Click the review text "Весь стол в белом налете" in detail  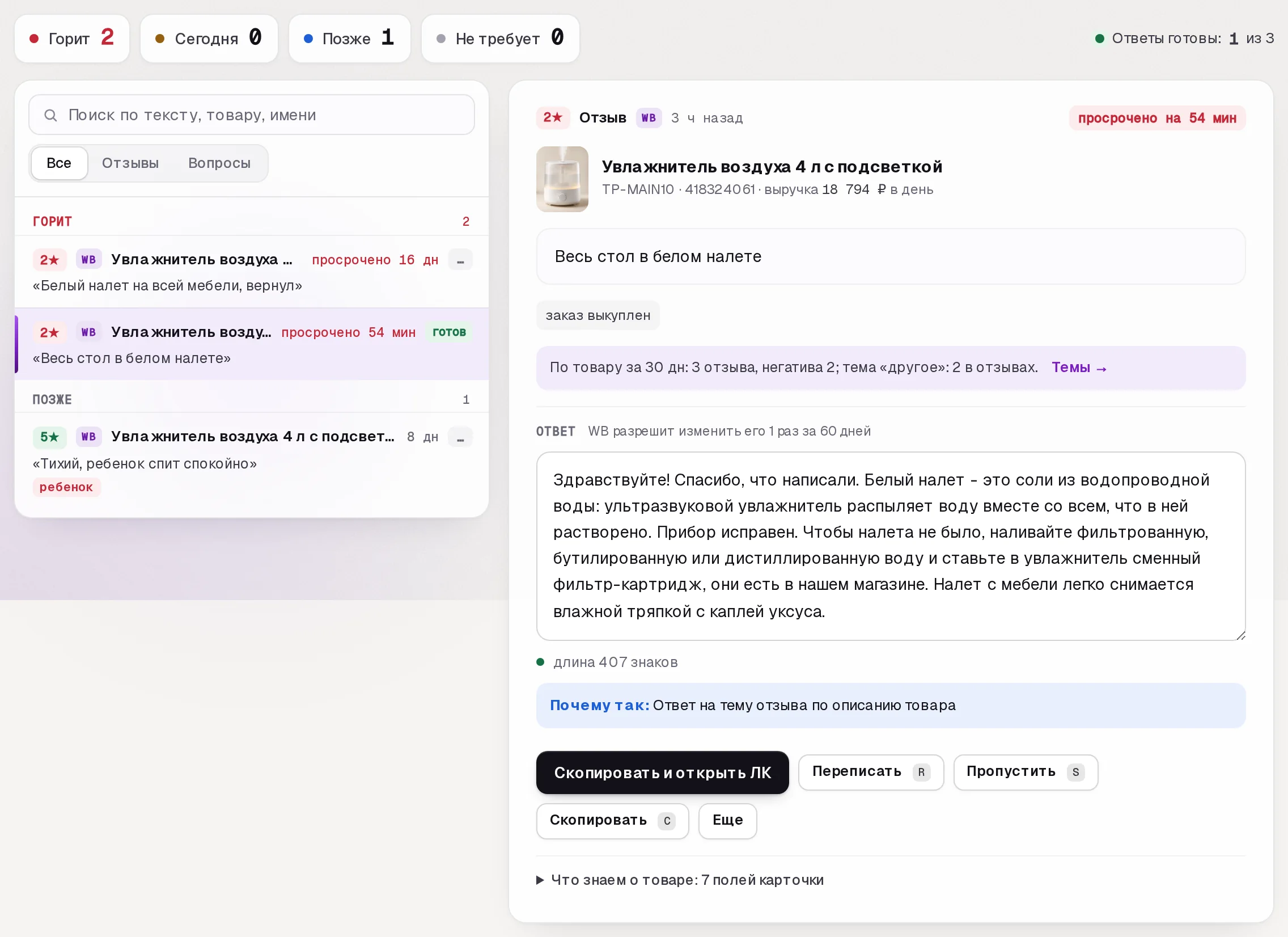[658, 256]
